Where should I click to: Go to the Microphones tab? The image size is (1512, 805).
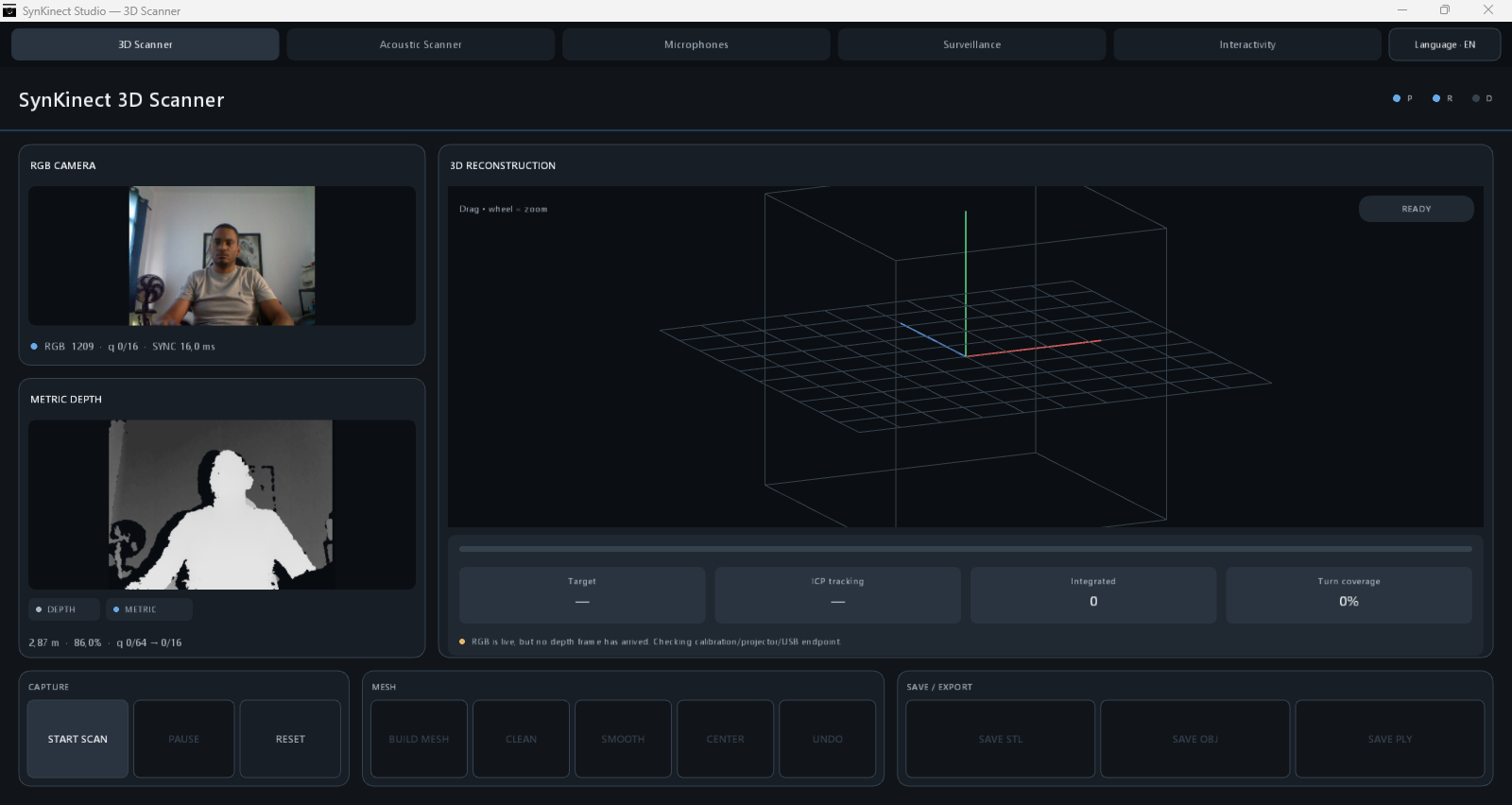point(696,44)
